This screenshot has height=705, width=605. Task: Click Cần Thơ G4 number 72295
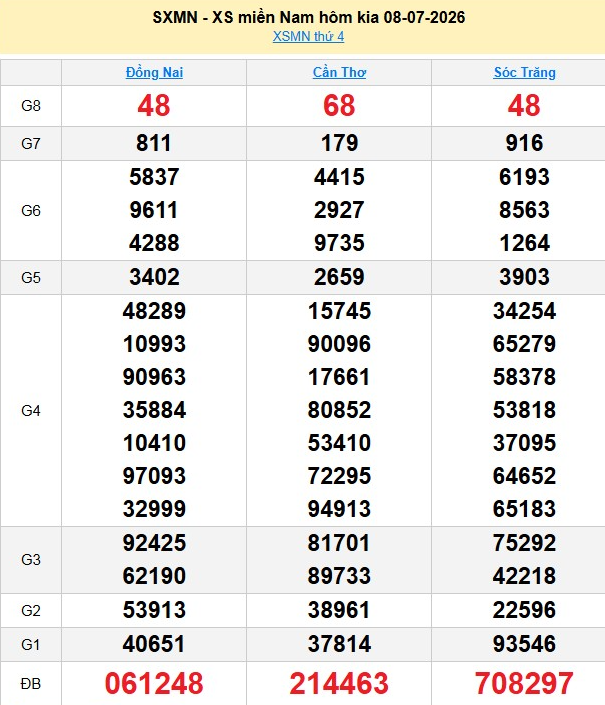coord(339,476)
